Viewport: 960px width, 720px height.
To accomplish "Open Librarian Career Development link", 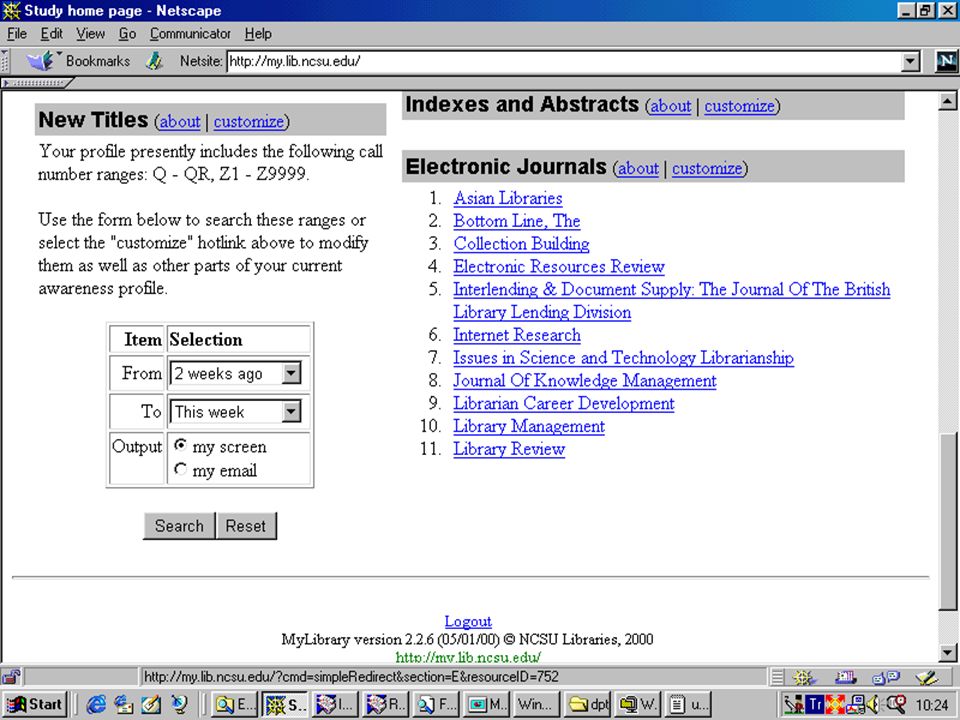I will [563, 403].
